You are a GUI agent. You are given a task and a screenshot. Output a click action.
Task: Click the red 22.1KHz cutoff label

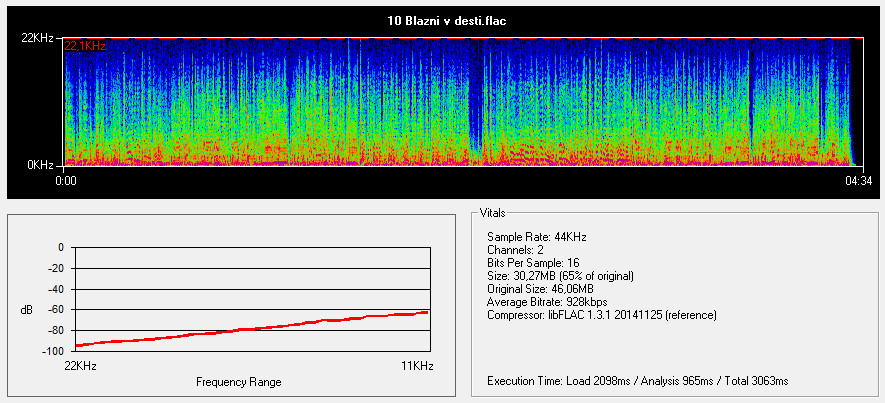85,45
